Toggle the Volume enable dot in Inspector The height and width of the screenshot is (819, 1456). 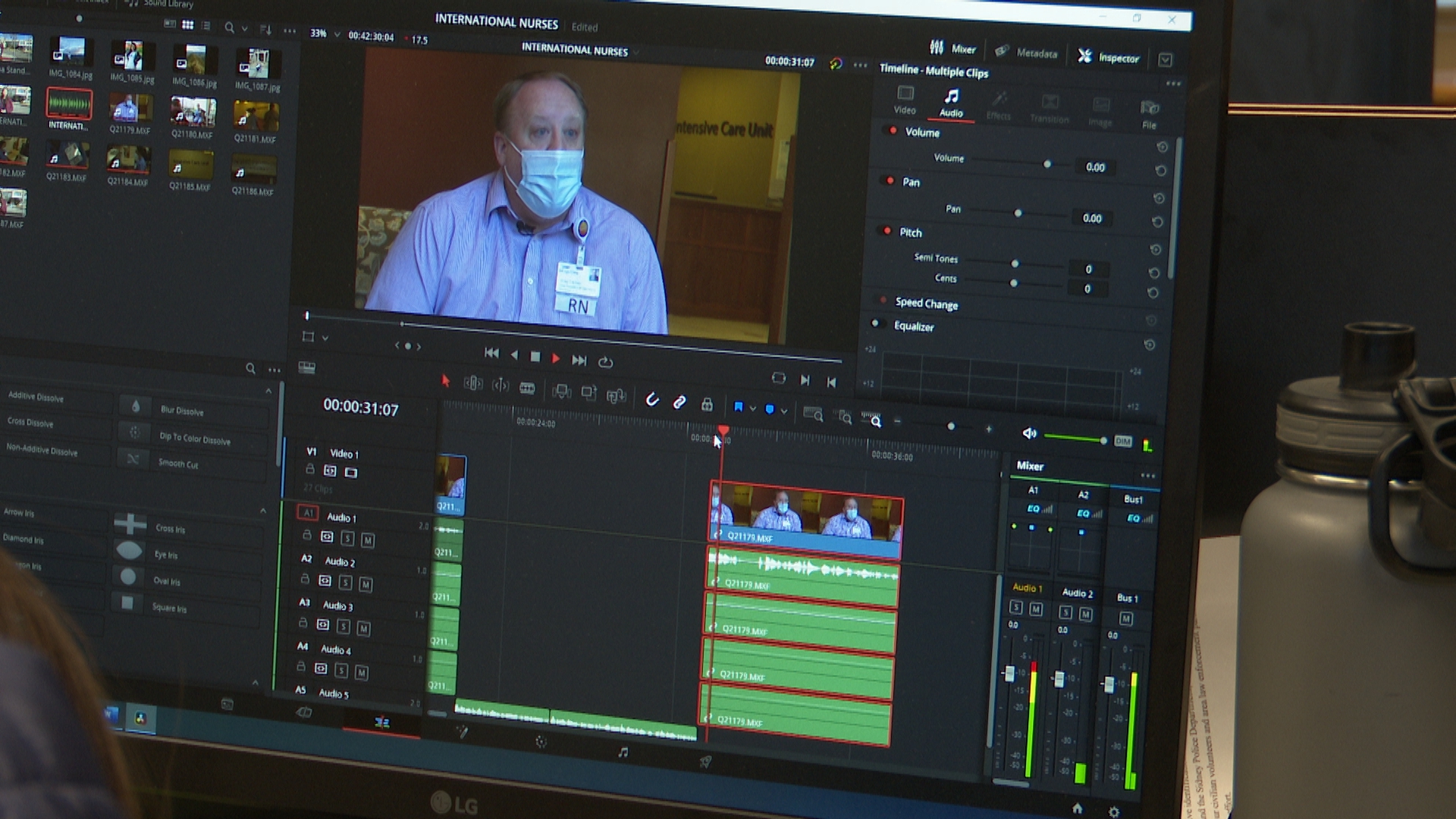click(893, 131)
